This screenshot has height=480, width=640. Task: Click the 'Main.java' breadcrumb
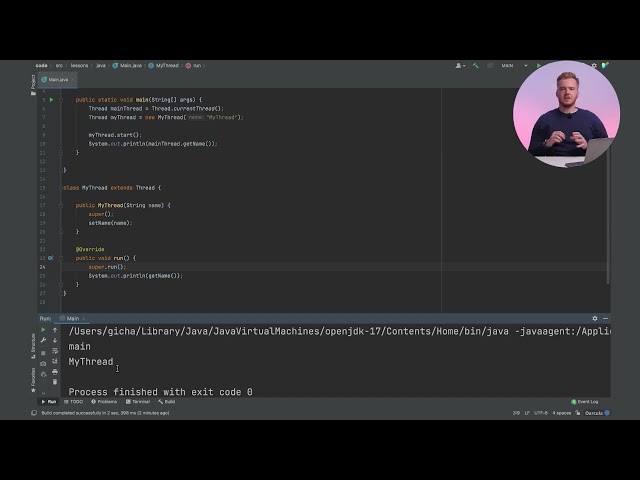[x=127, y=65]
